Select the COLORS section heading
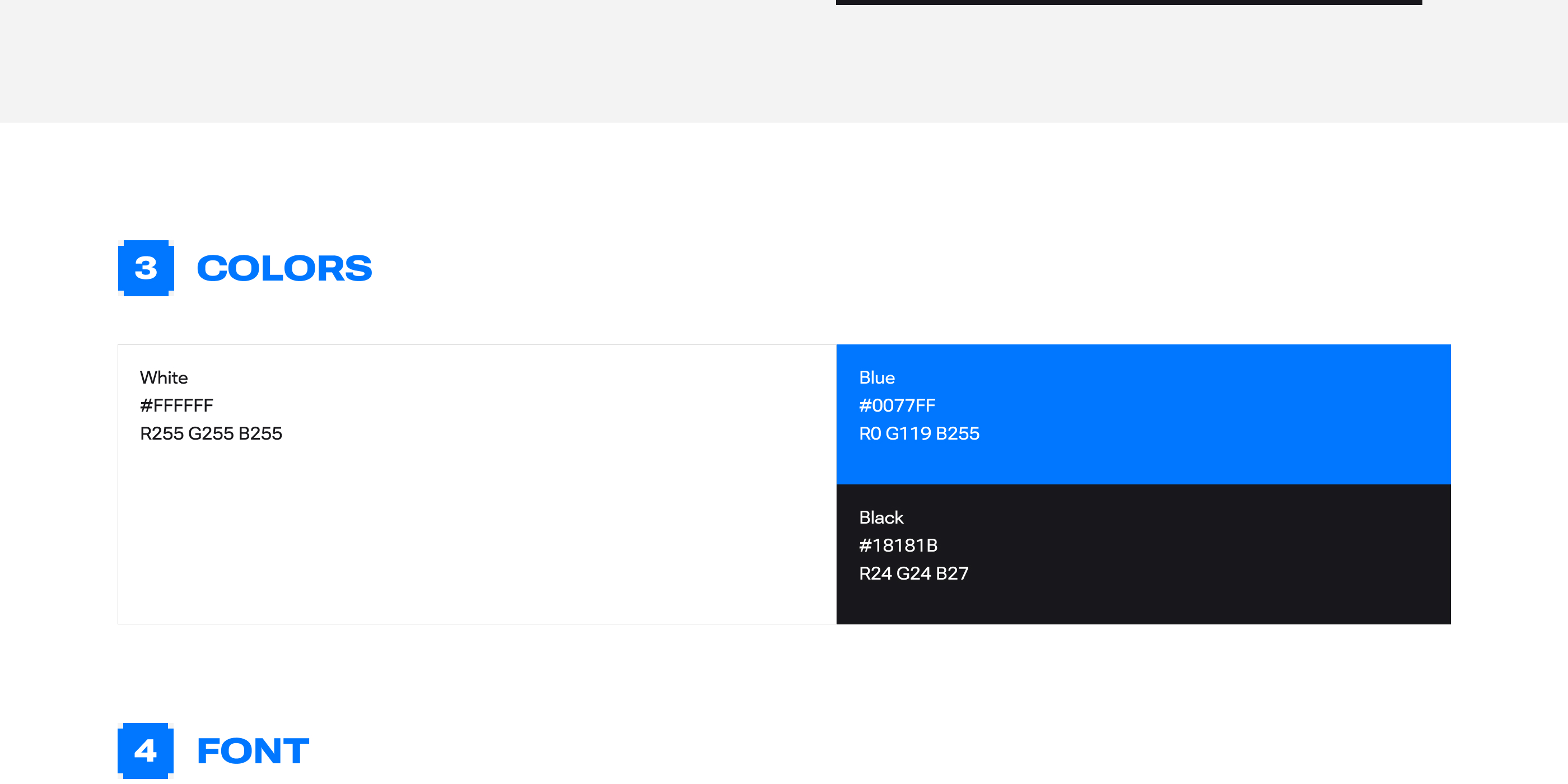1568x784 pixels. point(284,268)
